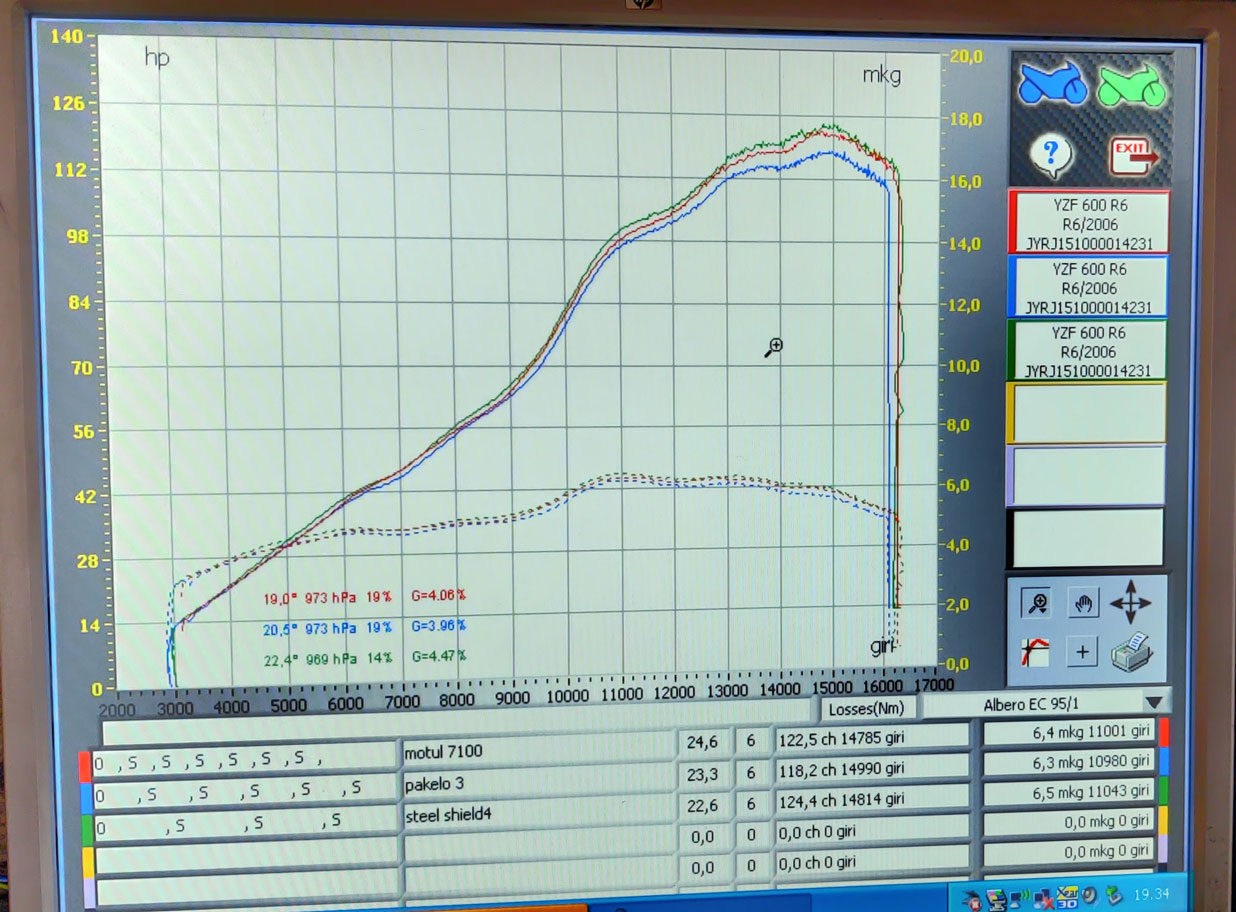
Task: Select the green-bordered YZF 600 R6 run slot
Action: pos(1087,349)
